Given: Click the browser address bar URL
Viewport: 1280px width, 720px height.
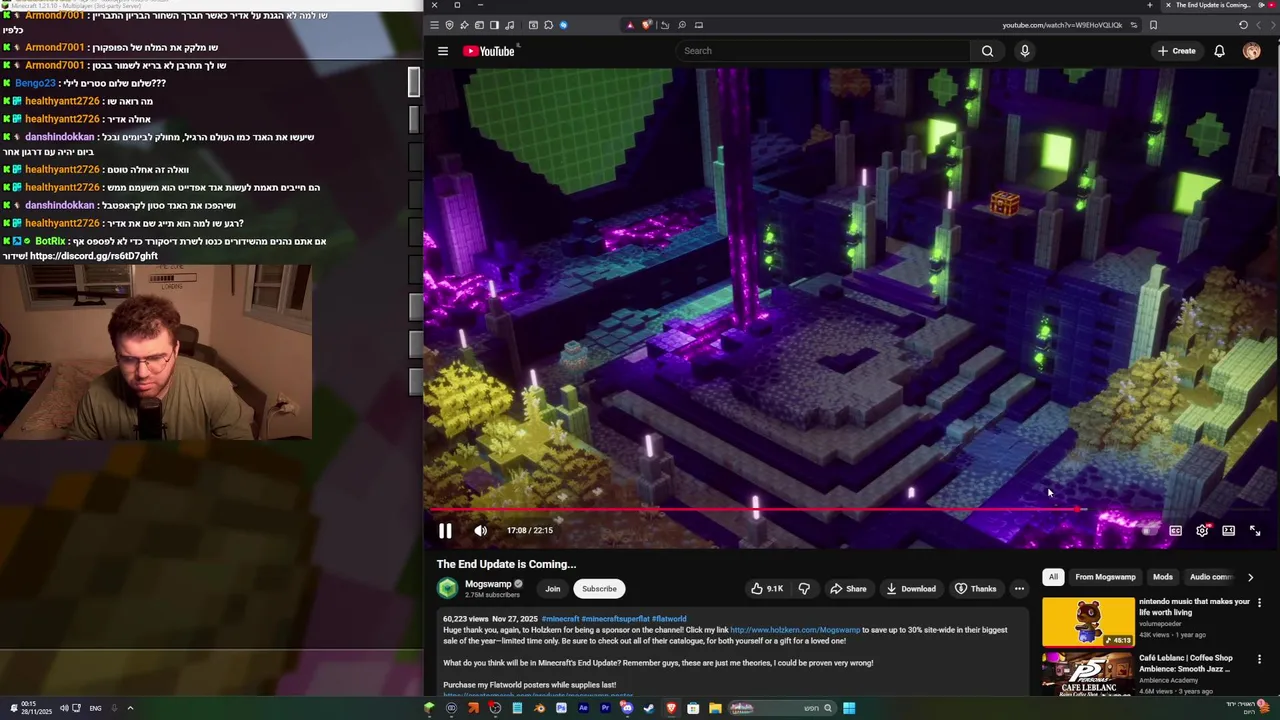Looking at the screenshot, I should (x=1062, y=25).
